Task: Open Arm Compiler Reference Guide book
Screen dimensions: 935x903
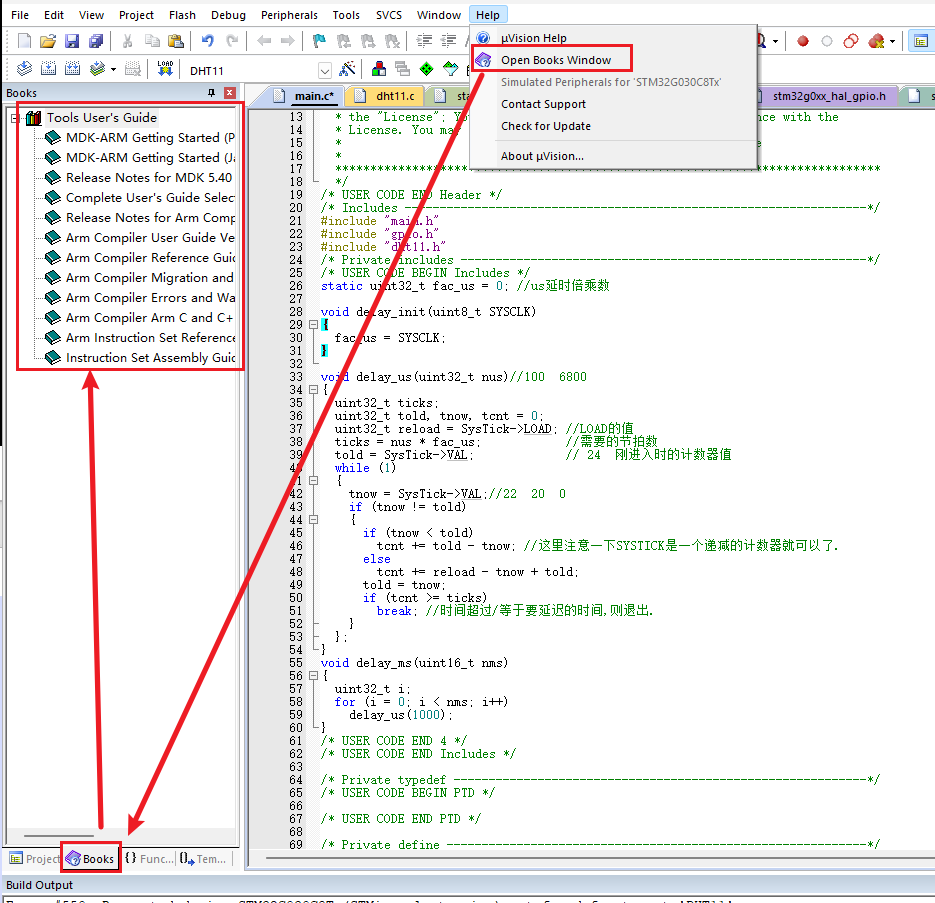Action: tap(150, 257)
